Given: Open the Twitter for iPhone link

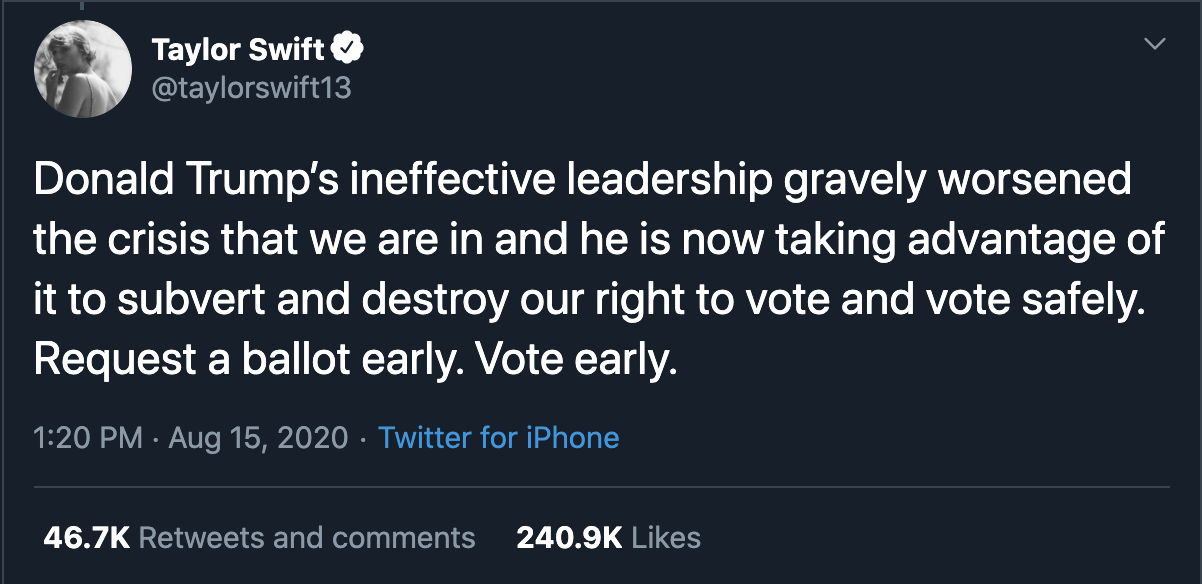Looking at the screenshot, I should (x=499, y=438).
